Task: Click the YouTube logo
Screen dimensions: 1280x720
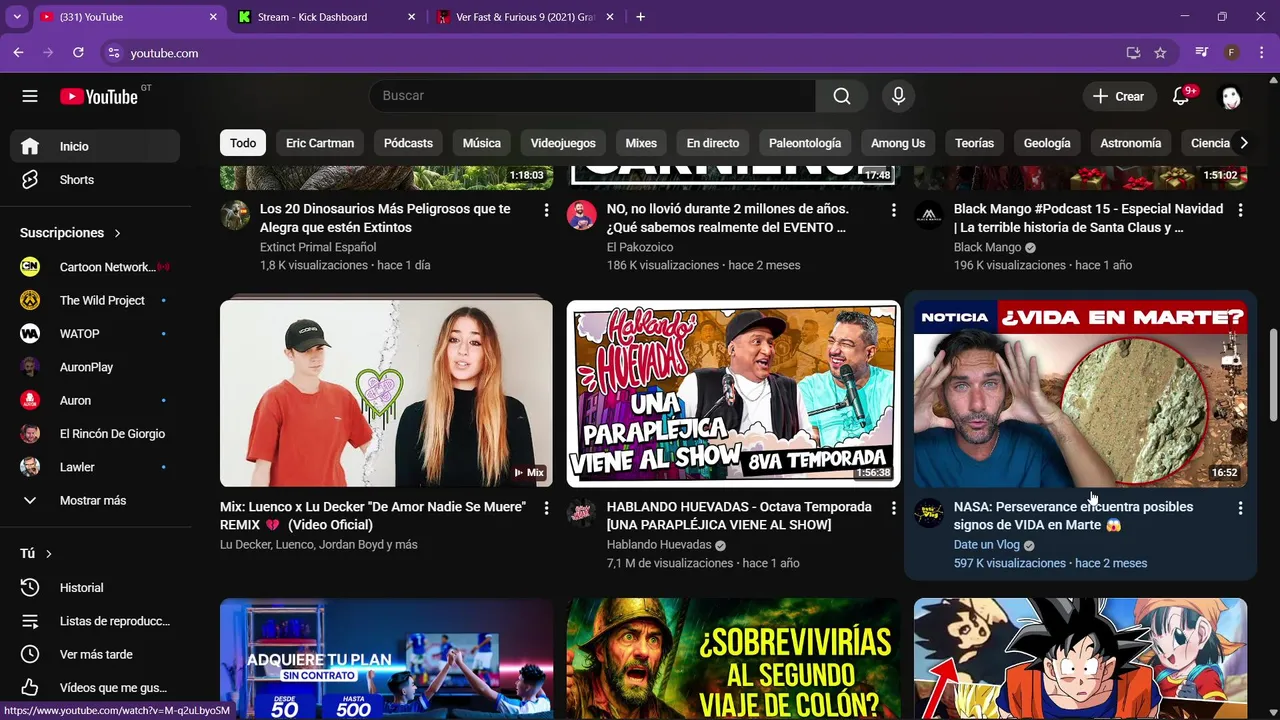Action: pyautogui.click(x=98, y=96)
